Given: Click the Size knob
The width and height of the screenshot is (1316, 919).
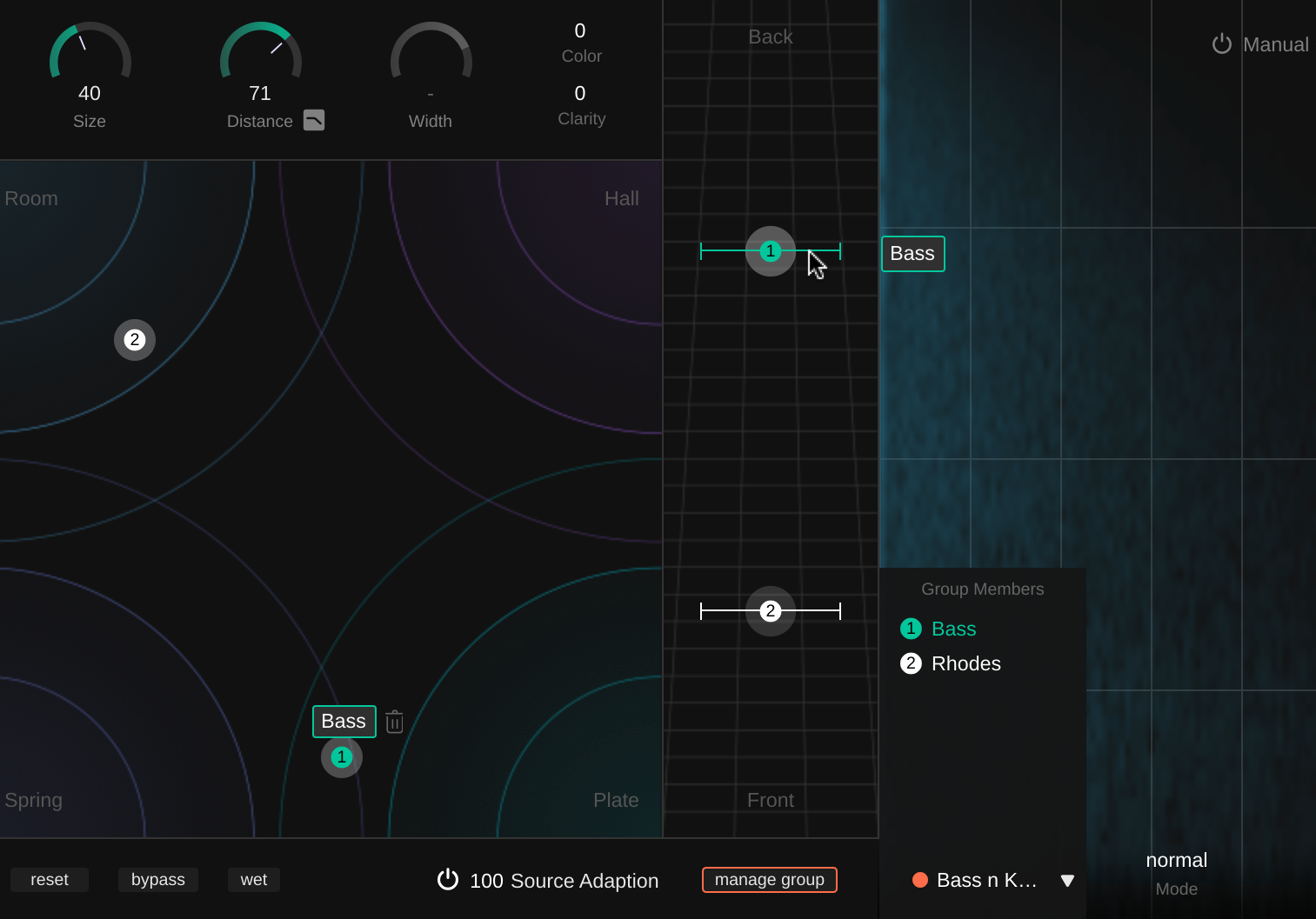Looking at the screenshot, I should pyautogui.click(x=90, y=61).
